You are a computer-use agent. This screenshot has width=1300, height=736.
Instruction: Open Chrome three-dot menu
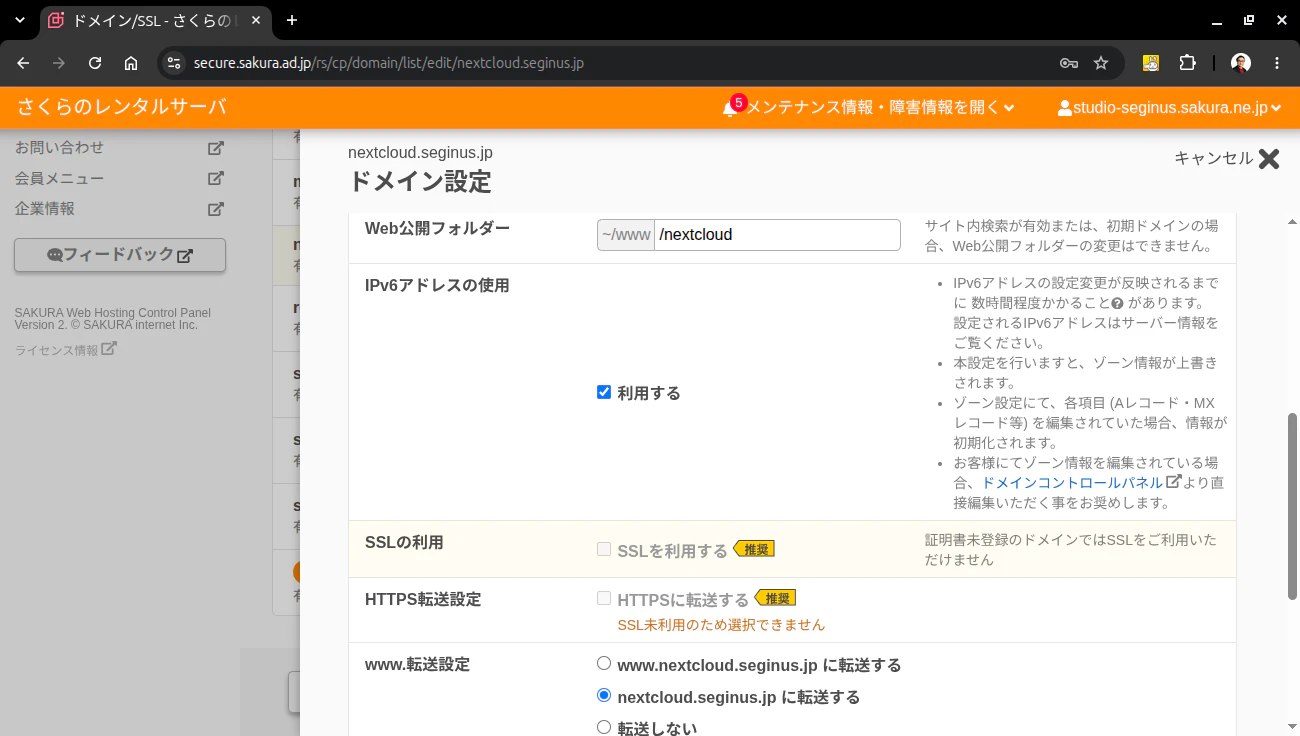pyautogui.click(x=1277, y=63)
